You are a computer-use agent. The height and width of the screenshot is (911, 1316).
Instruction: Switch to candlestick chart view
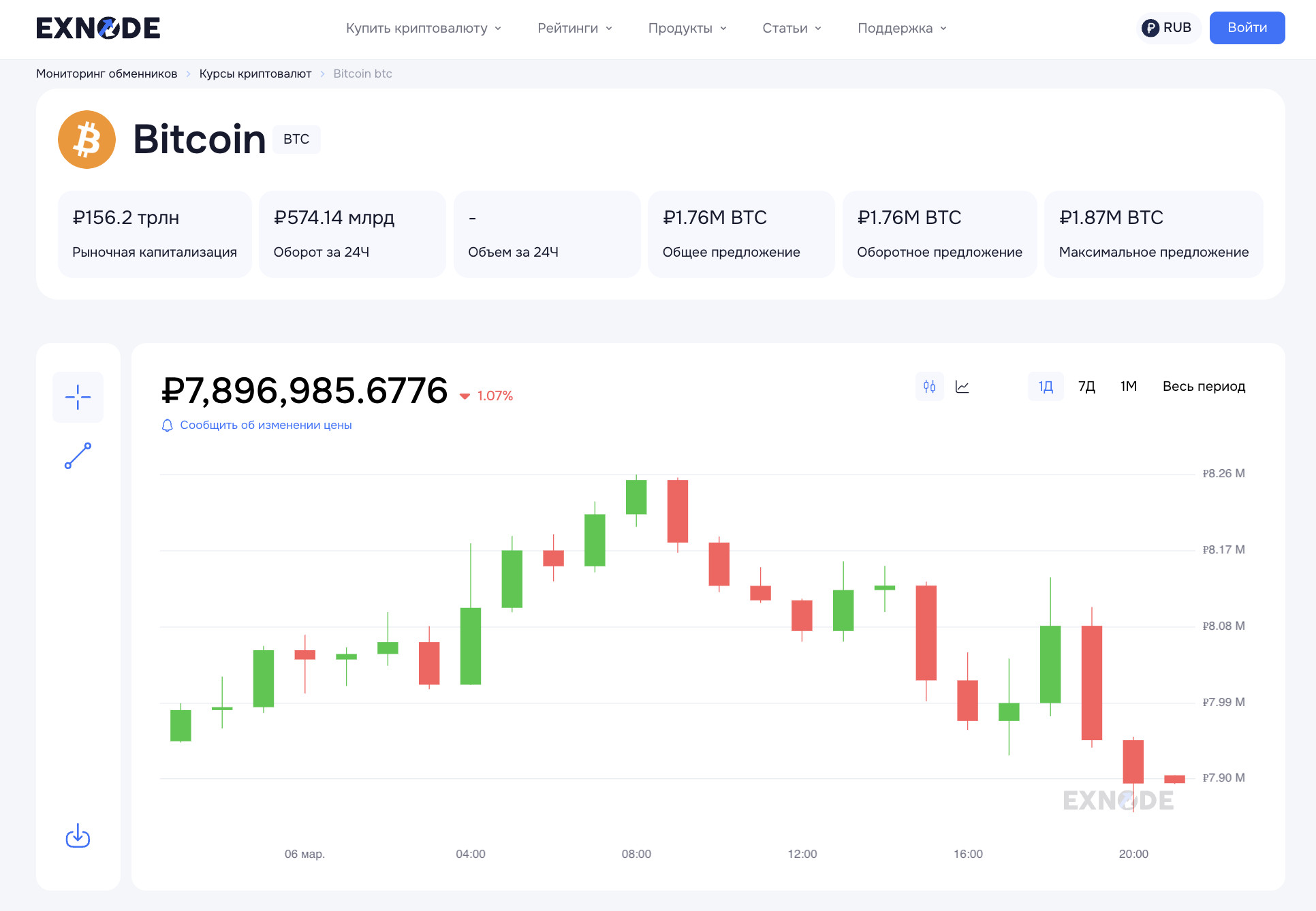929,387
